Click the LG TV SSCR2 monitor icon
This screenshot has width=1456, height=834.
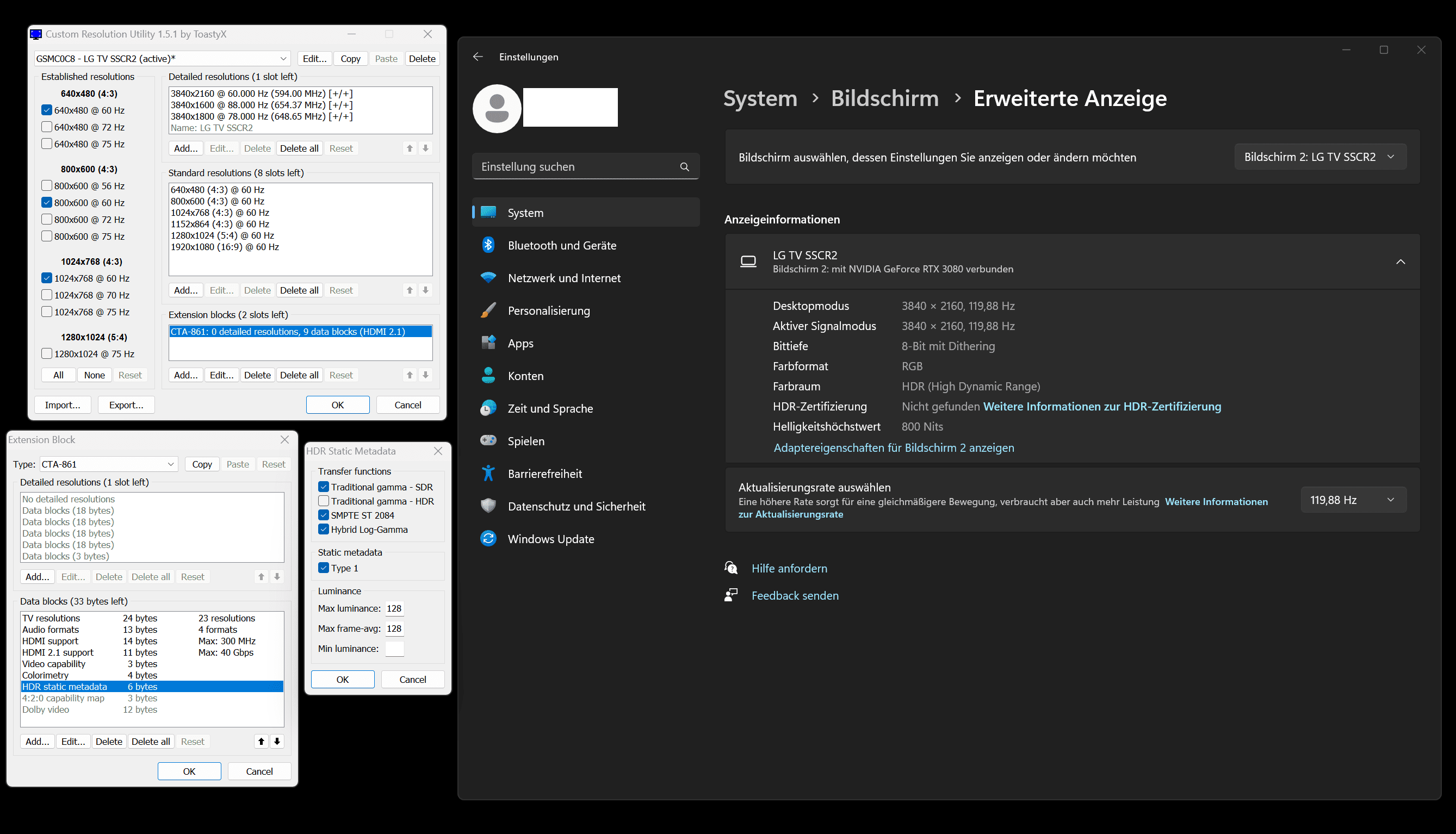(x=748, y=262)
